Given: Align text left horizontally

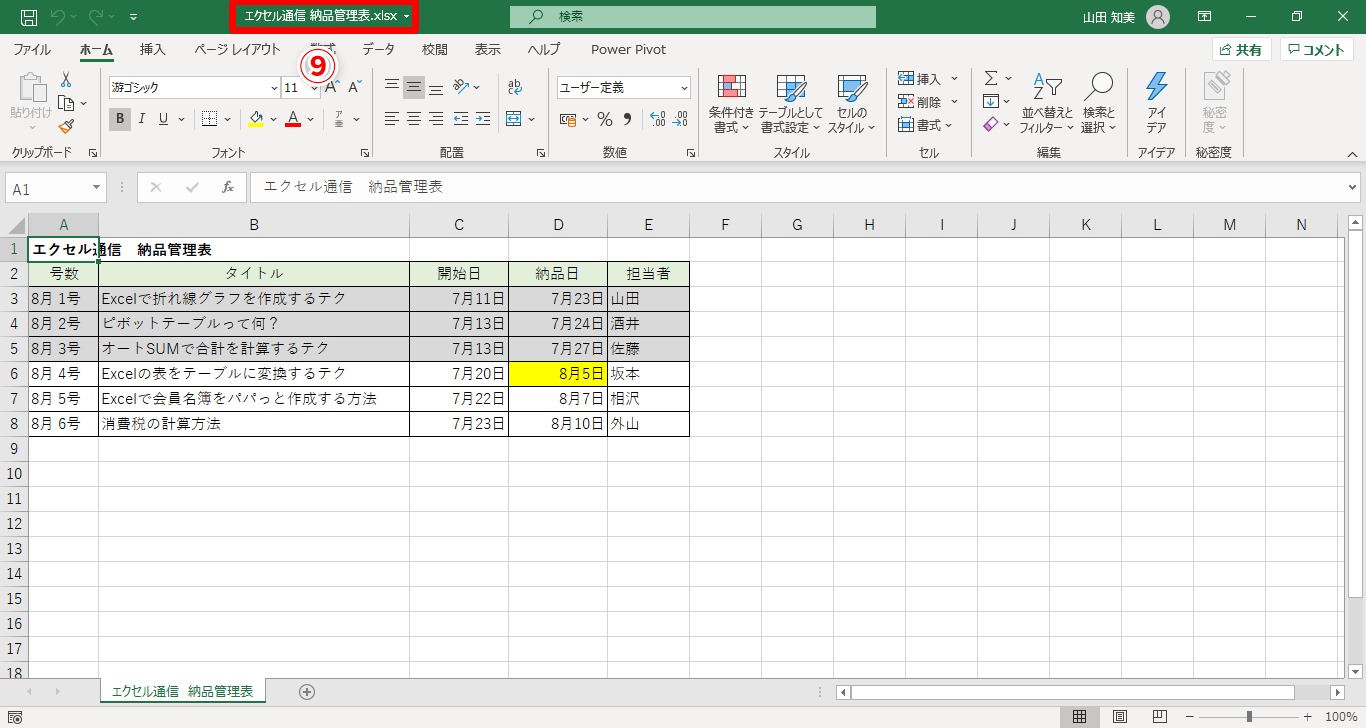Looking at the screenshot, I should 392,119.
